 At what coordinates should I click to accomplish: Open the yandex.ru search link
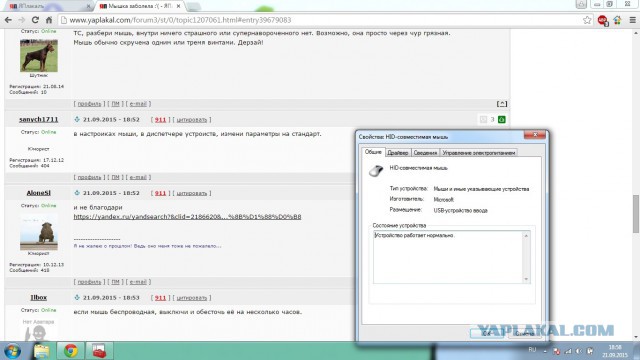coord(187,216)
